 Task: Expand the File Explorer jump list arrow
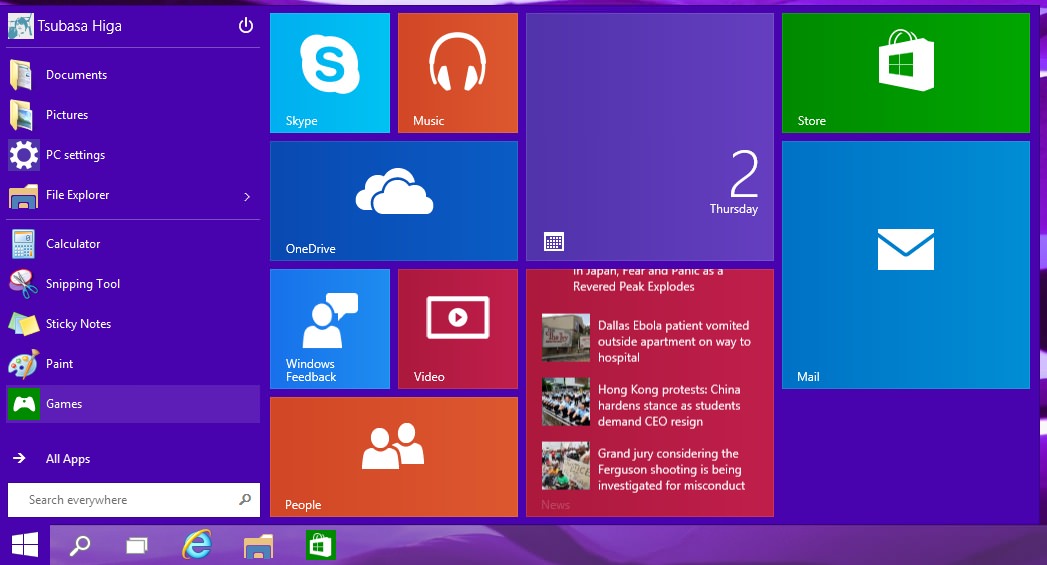click(x=247, y=196)
